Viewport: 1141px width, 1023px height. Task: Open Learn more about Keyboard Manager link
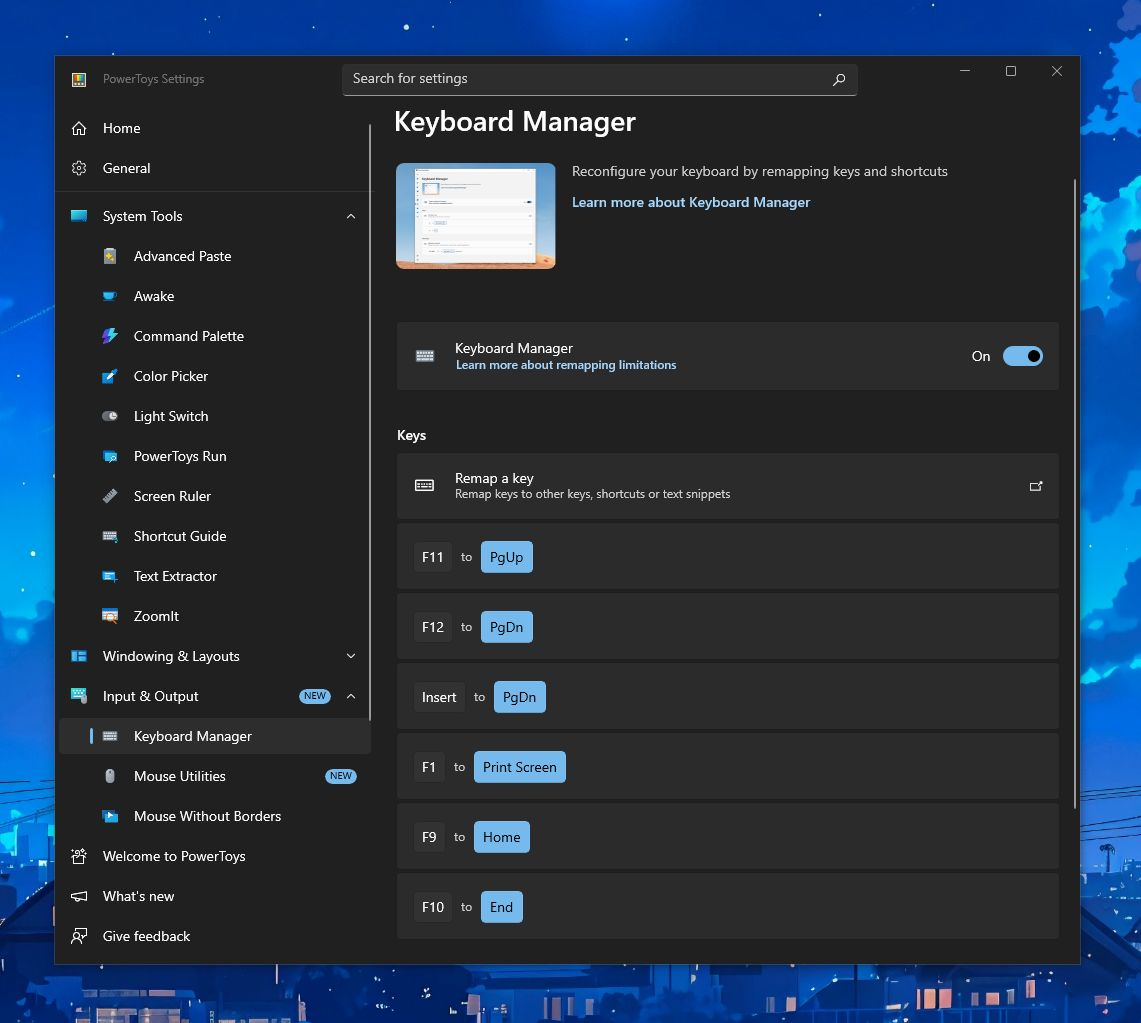(x=691, y=202)
